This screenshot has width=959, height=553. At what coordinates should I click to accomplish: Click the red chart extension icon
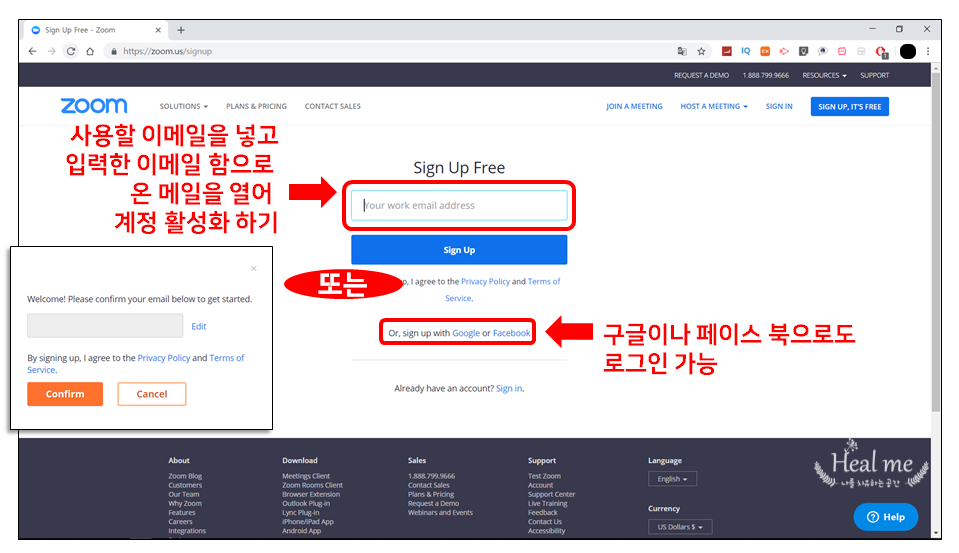click(727, 51)
